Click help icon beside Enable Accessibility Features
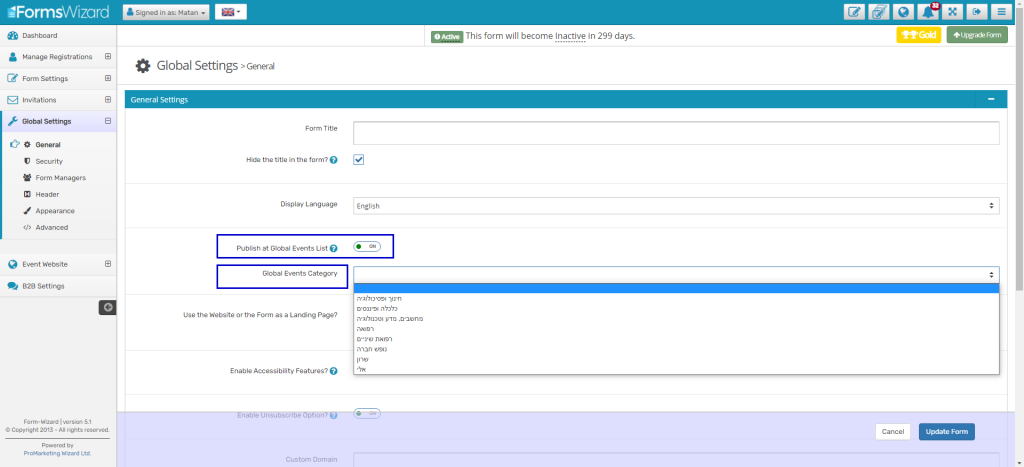 coord(333,371)
